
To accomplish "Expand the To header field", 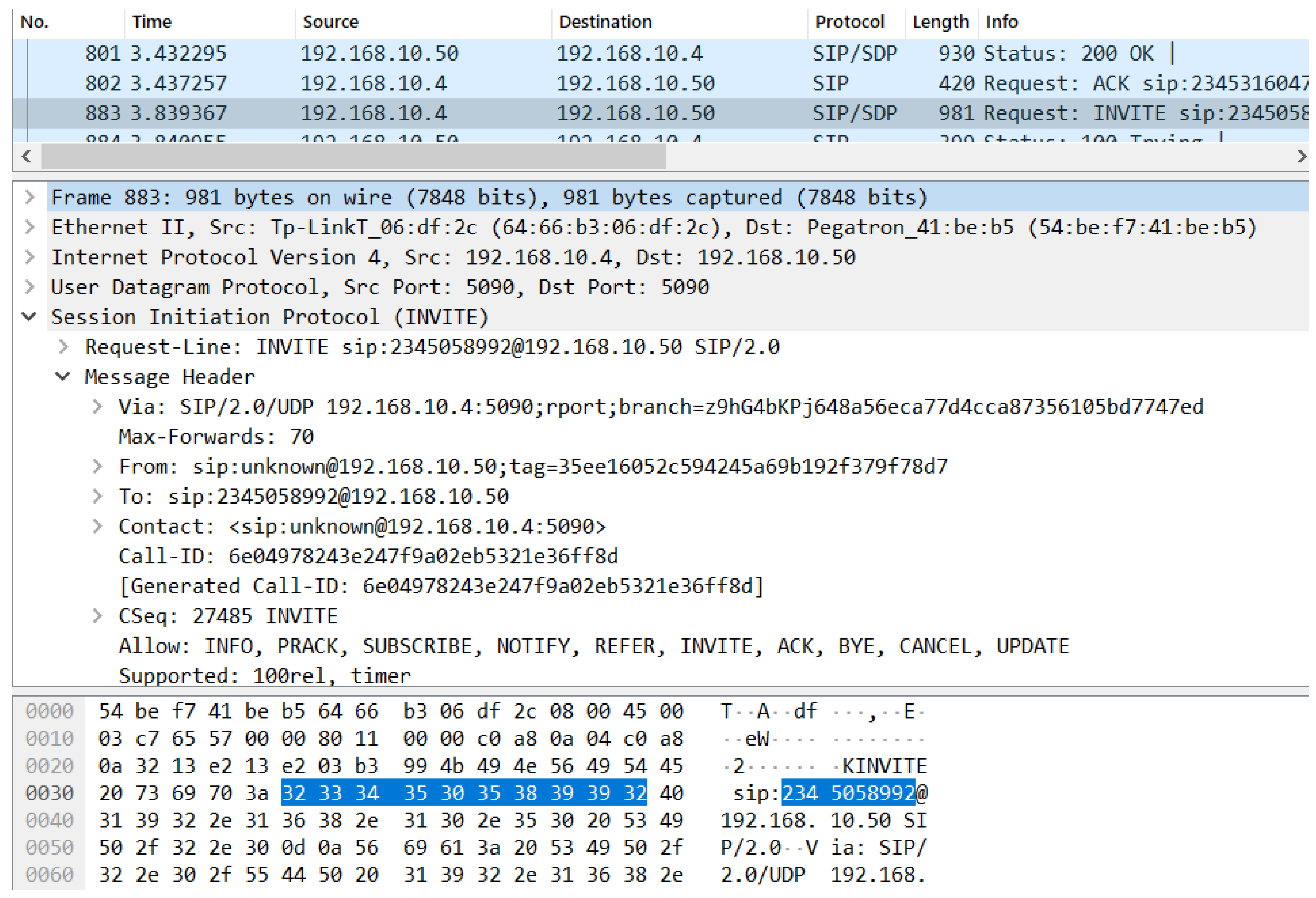I will pyautogui.click(x=97, y=497).
